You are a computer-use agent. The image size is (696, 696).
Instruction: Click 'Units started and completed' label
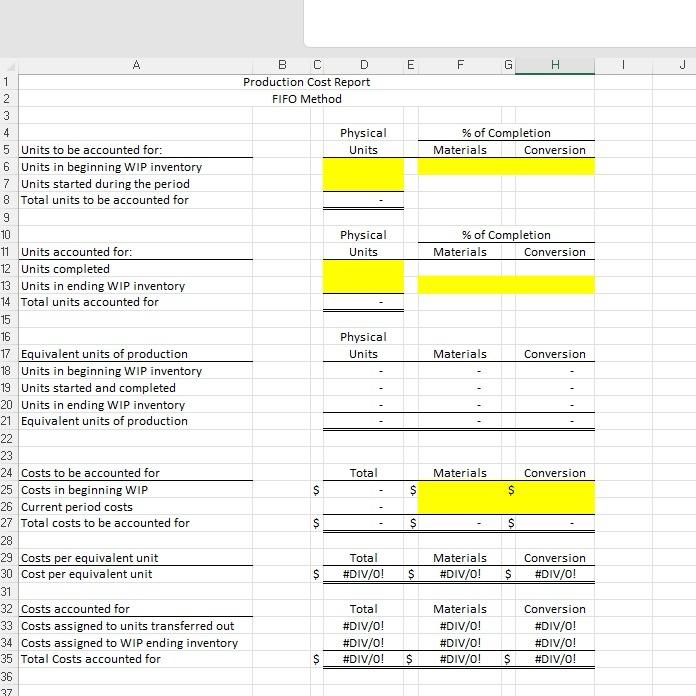(98, 388)
